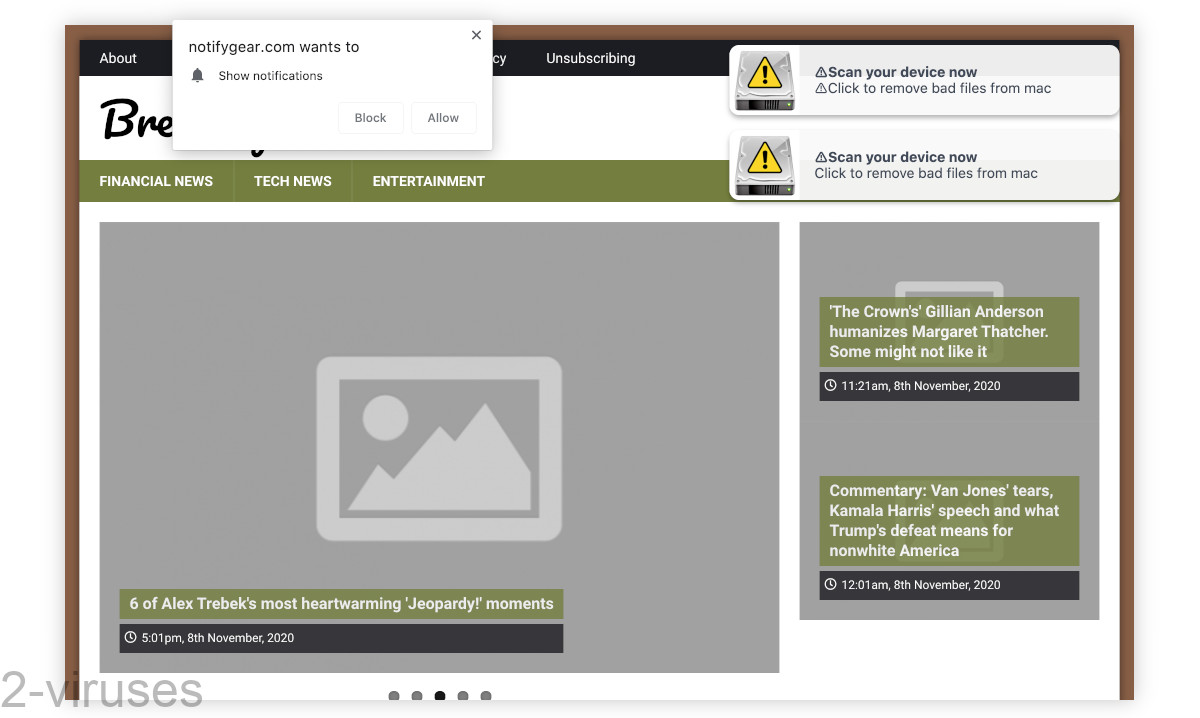
Task: Close the notification permission dialog
Action: (x=477, y=34)
